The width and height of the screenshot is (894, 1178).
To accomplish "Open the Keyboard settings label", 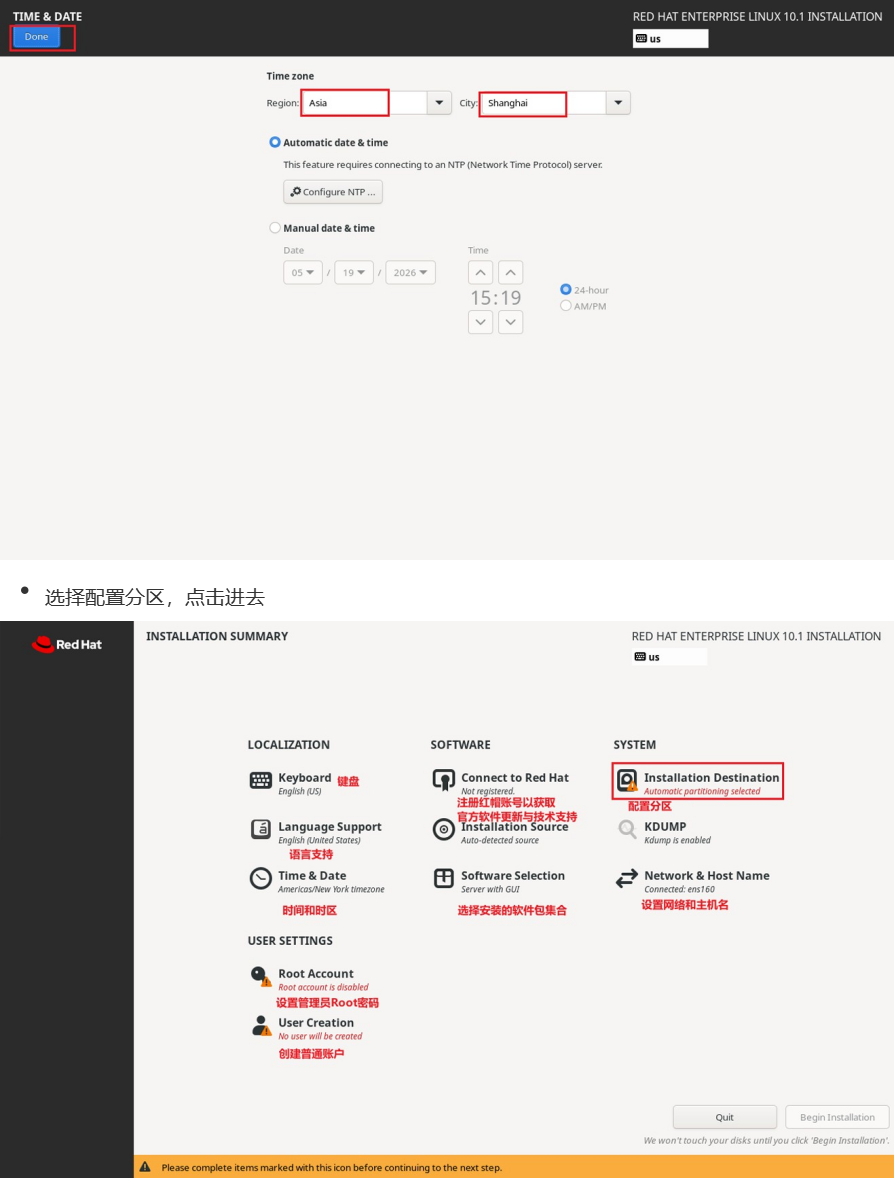I will tap(304, 778).
